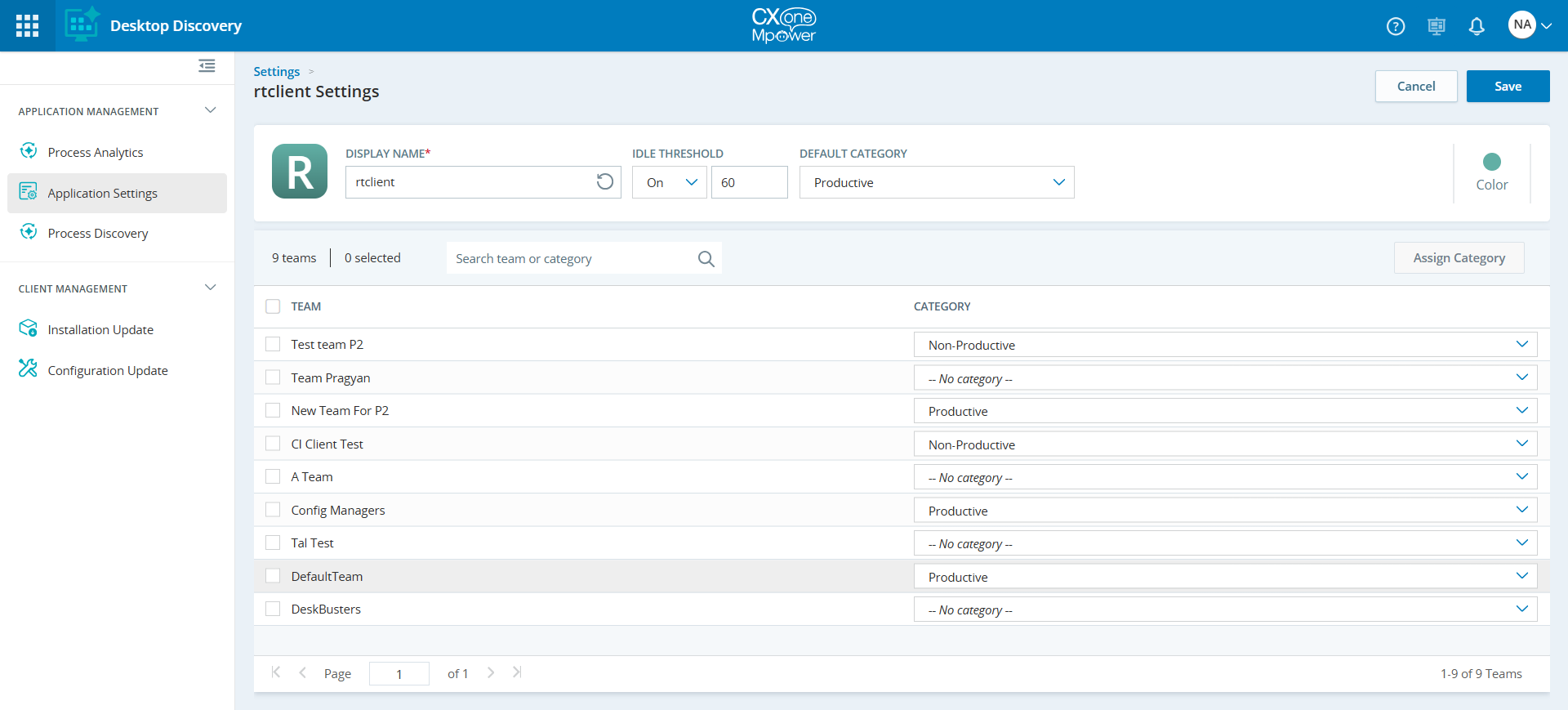1568x710 pixels.
Task: Open the Idle Threshold On dropdown
Action: 669,182
